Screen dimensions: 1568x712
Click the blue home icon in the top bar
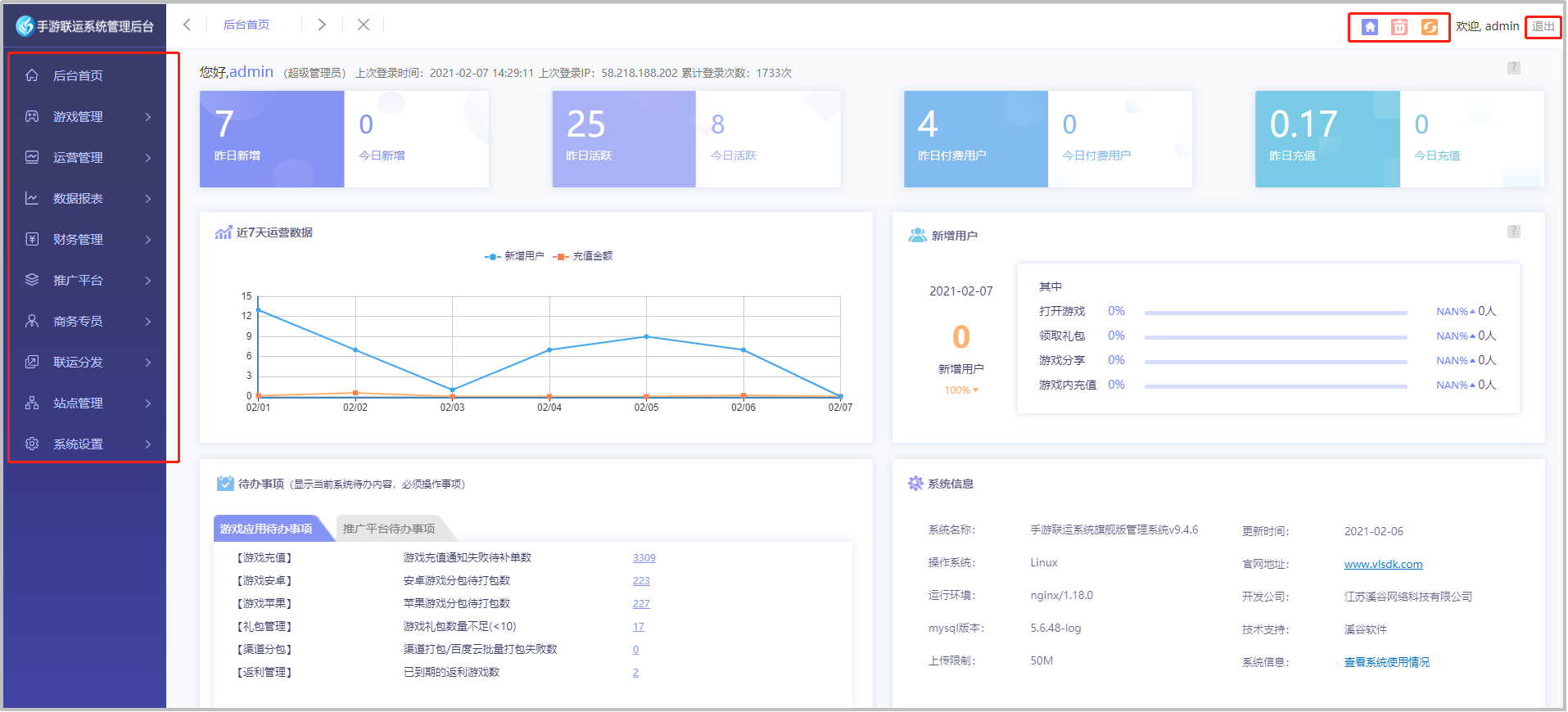[1370, 27]
